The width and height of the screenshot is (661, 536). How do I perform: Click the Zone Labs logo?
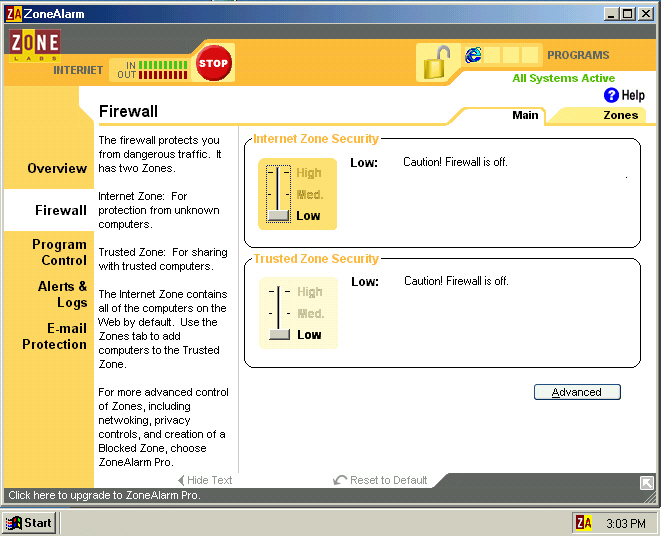pos(35,46)
